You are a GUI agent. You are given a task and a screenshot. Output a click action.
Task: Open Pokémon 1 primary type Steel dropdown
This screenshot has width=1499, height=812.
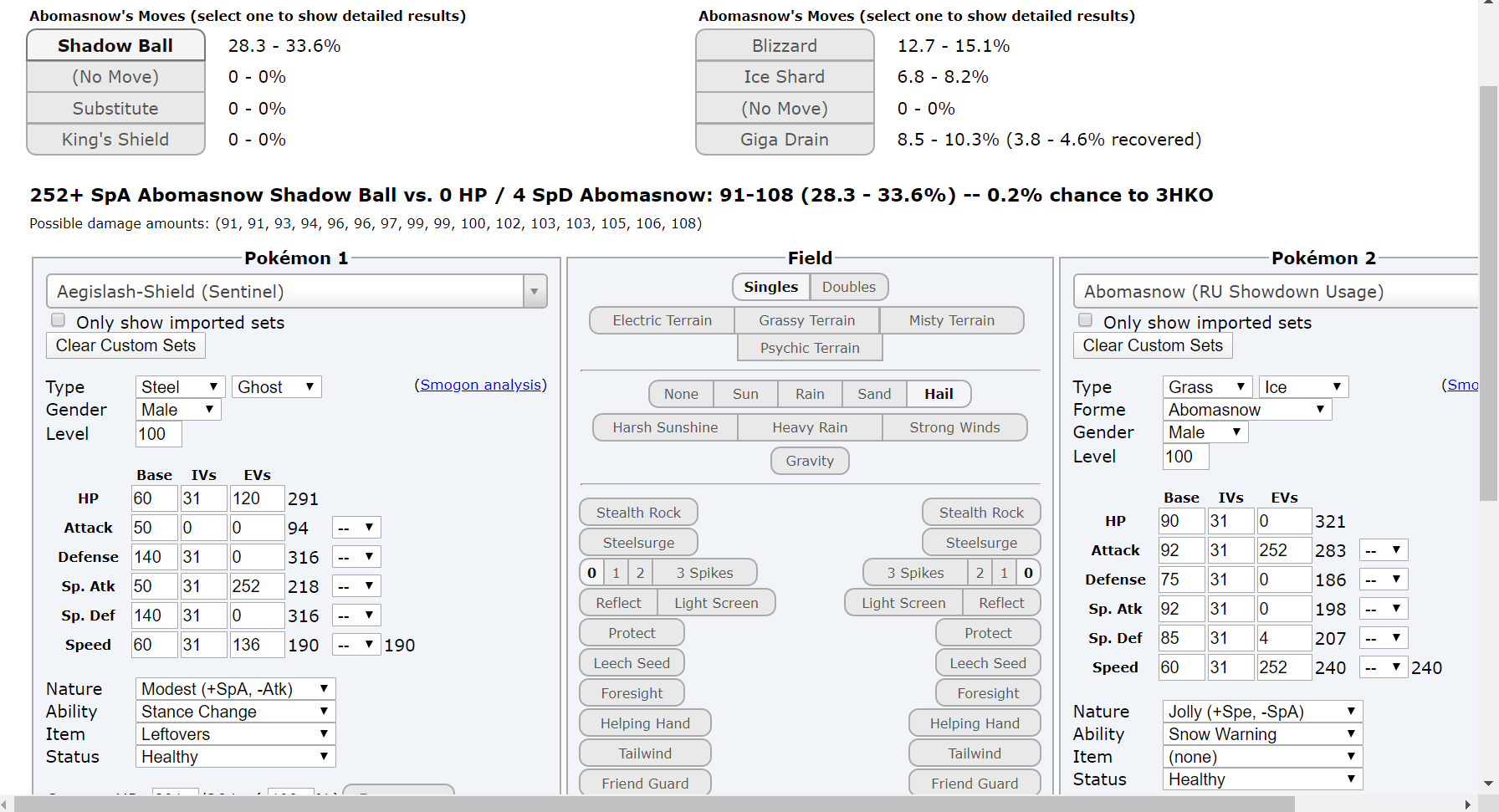(x=180, y=386)
